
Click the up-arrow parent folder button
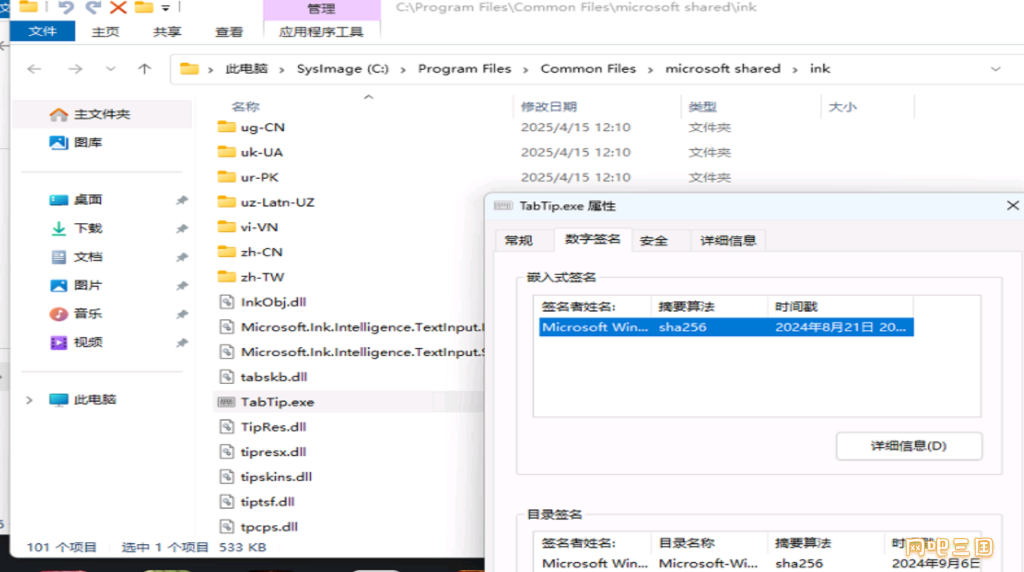[x=144, y=69]
